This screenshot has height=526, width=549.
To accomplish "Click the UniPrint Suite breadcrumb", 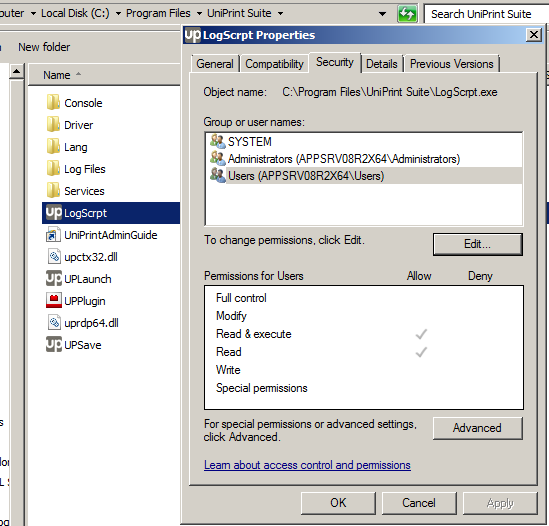I will tap(239, 13).
